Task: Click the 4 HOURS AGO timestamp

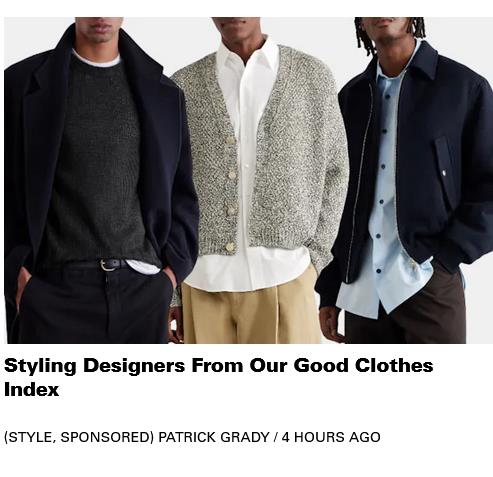Action: point(331,437)
